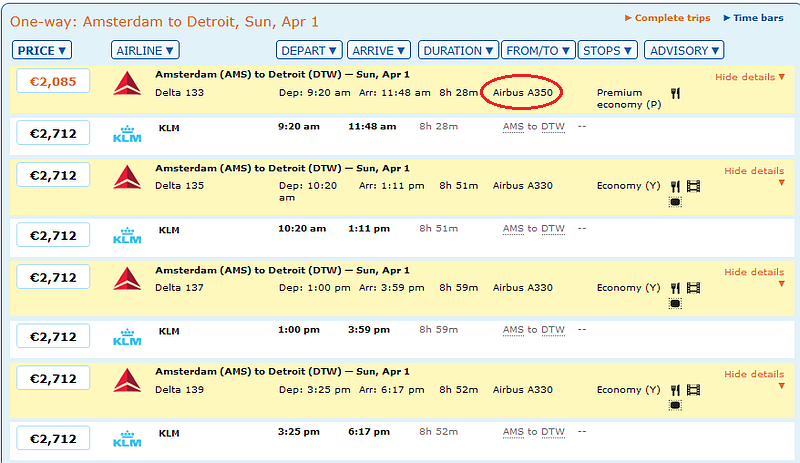Click the power outlet icon for Delta 135
The height and width of the screenshot is (463, 800).
675,202
